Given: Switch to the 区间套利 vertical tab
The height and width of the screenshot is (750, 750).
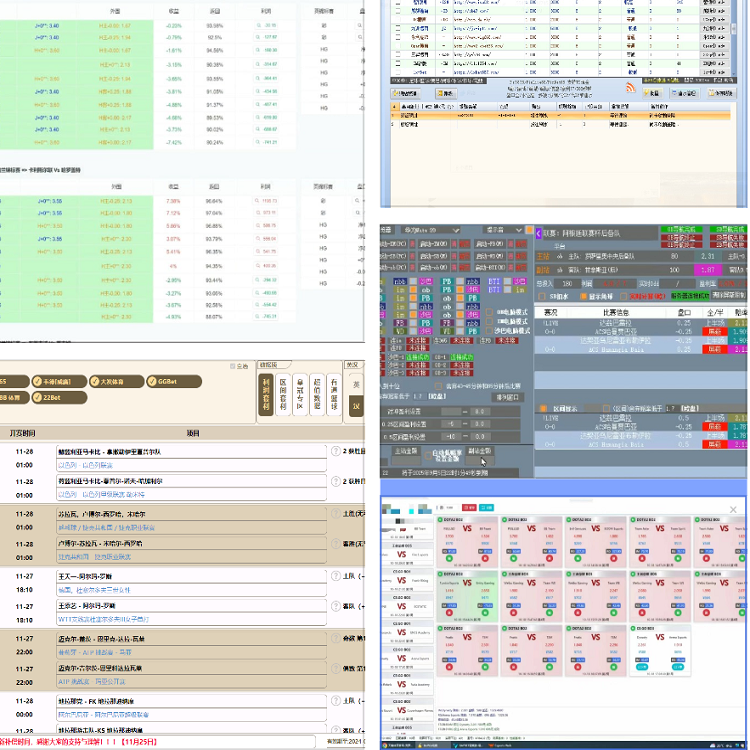Looking at the screenshot, I should (x=283, y=395).
